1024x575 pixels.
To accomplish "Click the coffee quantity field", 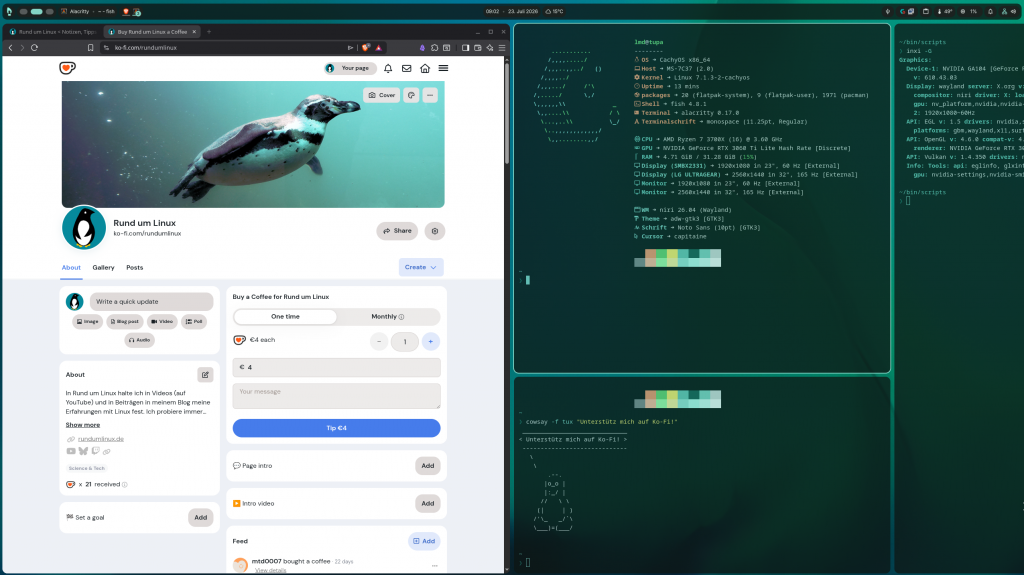I will [x=405, y=342].
